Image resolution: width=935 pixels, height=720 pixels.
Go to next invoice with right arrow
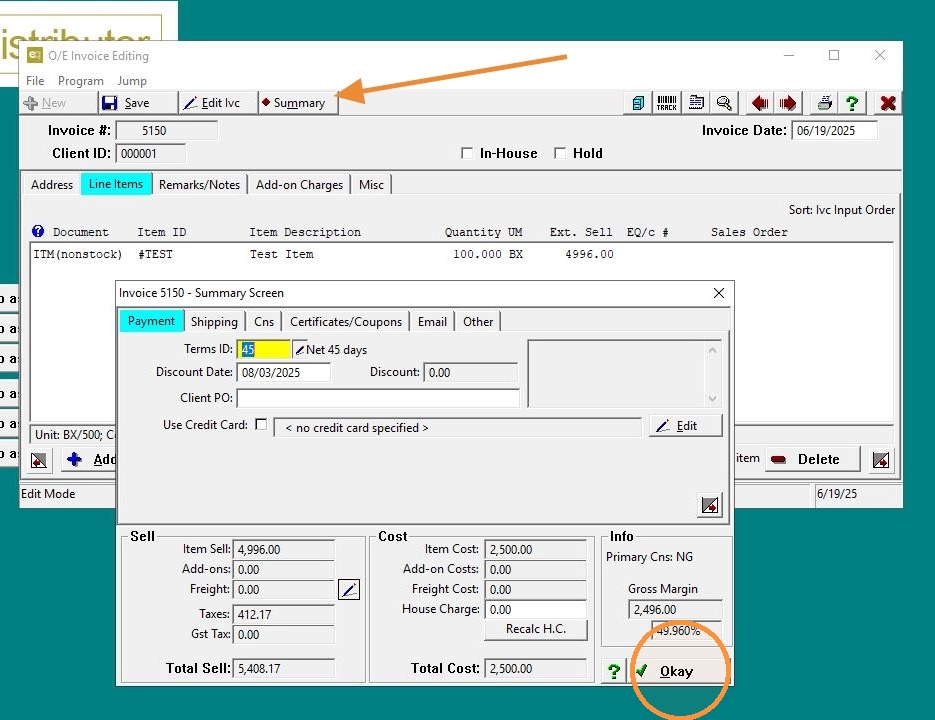pyautogui.click(x=788, y=103)
